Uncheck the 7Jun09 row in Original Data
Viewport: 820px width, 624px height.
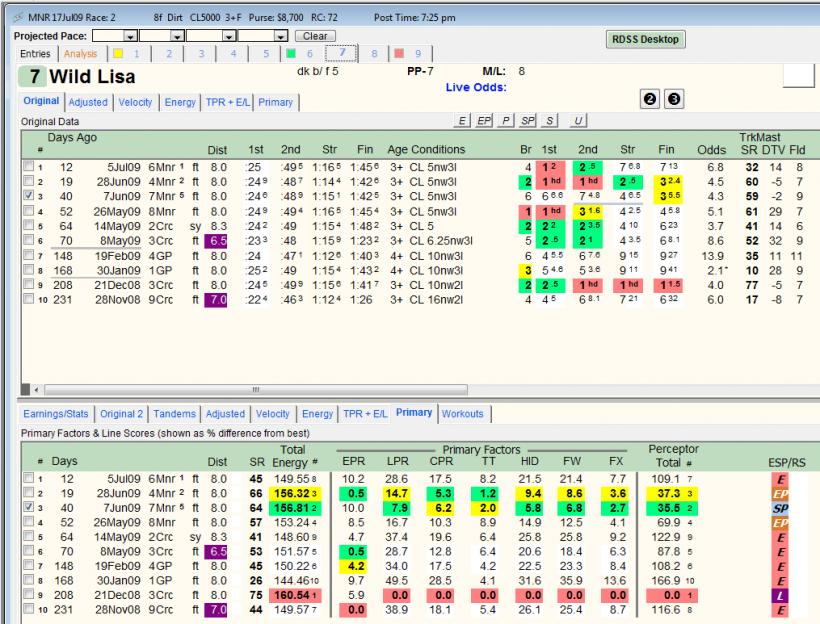tap(28, 196)
